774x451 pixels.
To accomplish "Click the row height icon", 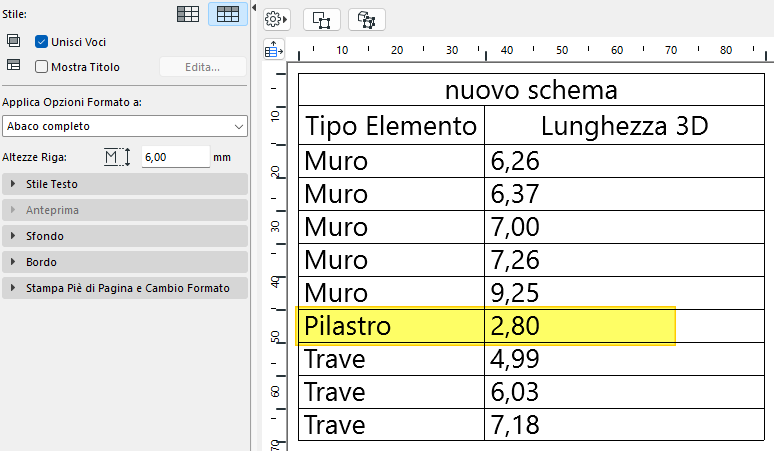I will (117, 157).
